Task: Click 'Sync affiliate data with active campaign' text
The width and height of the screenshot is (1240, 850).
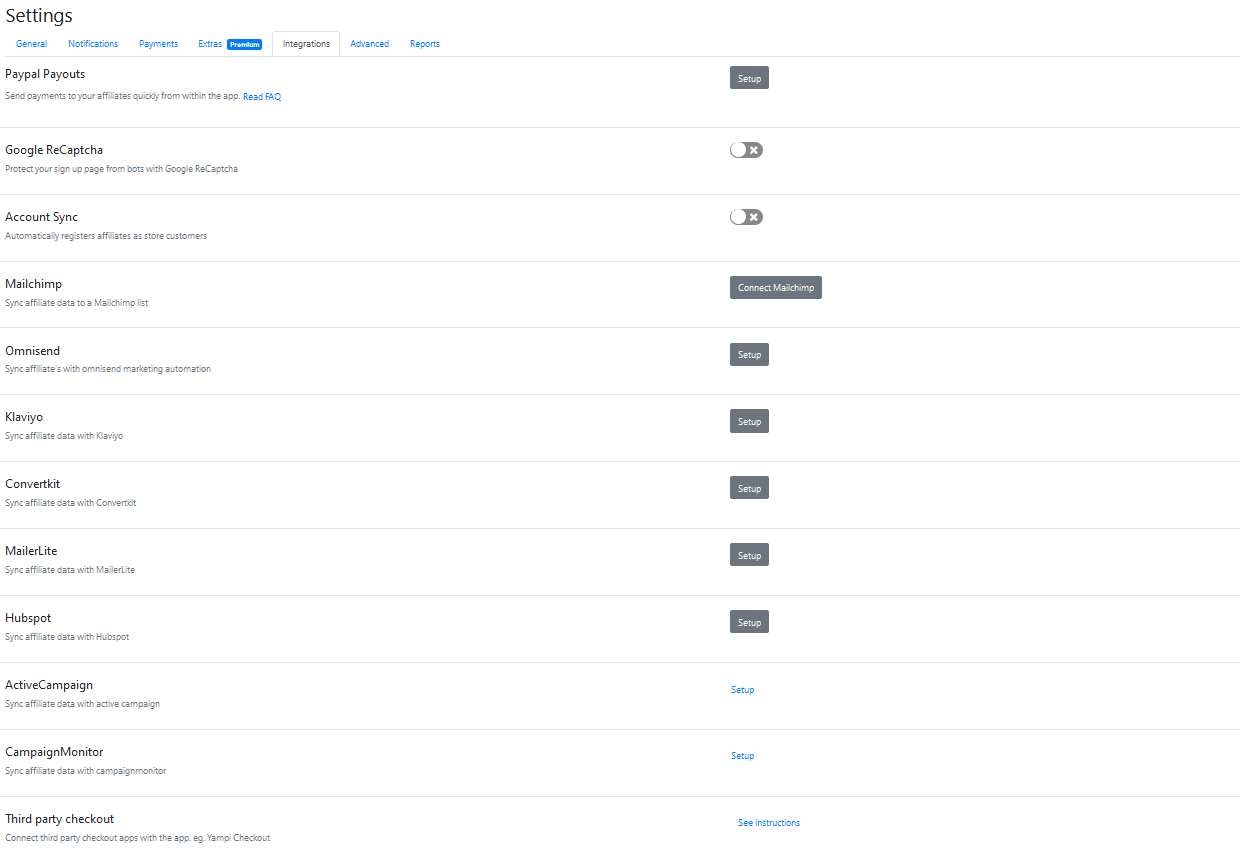Action: coord(82,704)
